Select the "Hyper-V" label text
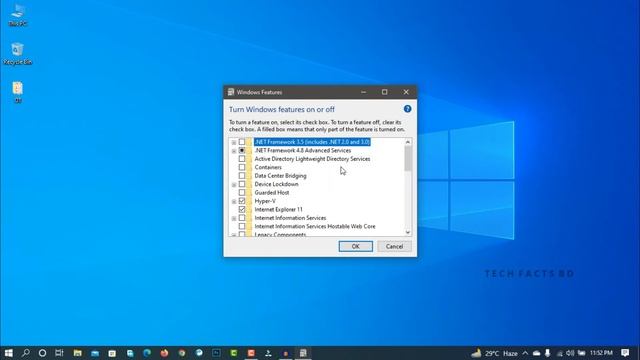The height and width of the screenshot is (360, 640). (x=265, y=201)
